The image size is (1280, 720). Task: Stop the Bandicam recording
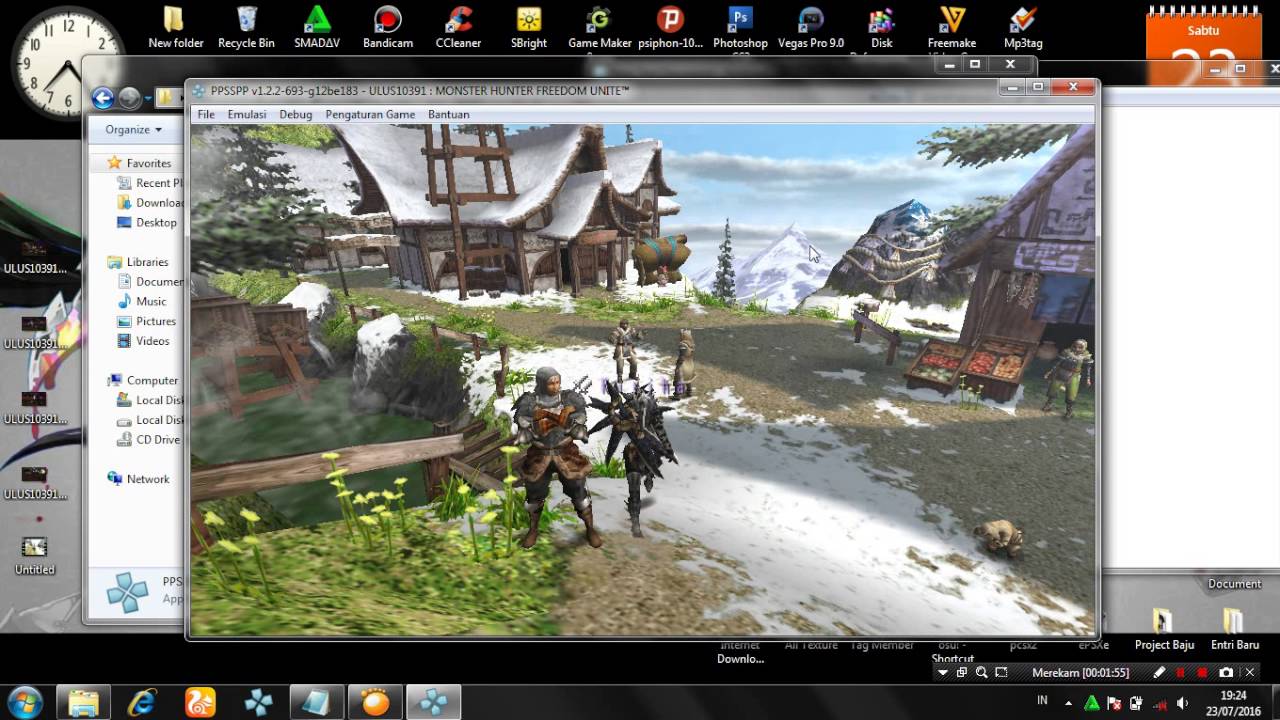click(x=1202, y=673)
